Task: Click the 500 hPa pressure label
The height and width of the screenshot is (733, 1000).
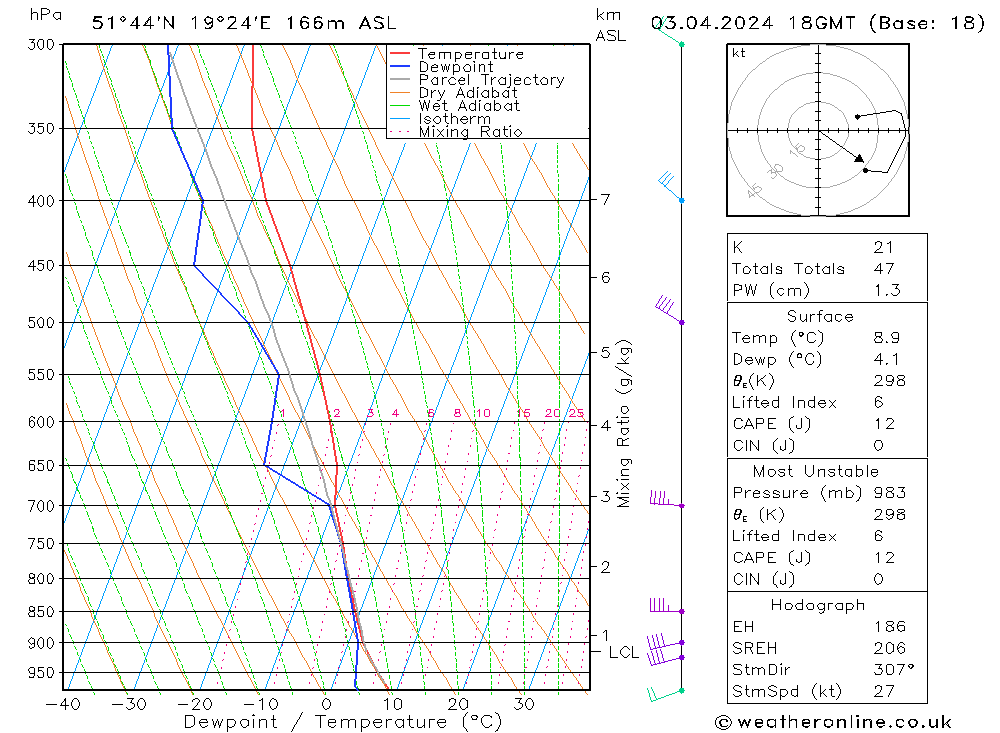Action: click(x=41, y=323)
